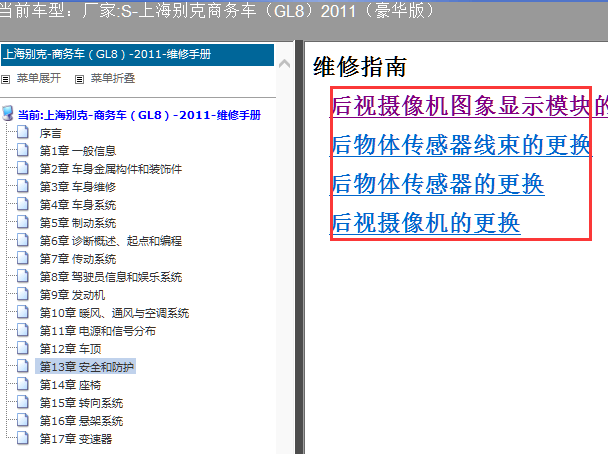Click the scroll-up arrow of the tree panel

click(285, 64)
